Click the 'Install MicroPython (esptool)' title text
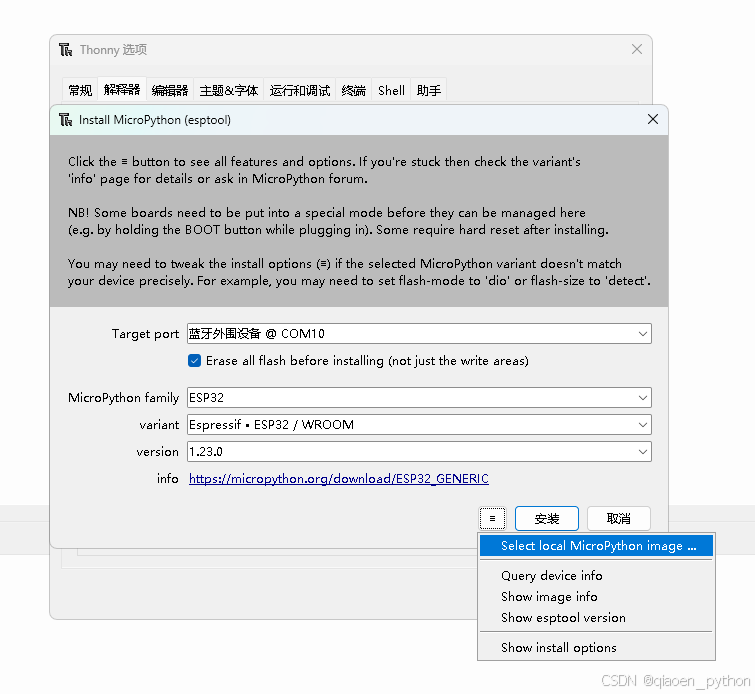 pyautogui.click(x=155, y=120)
